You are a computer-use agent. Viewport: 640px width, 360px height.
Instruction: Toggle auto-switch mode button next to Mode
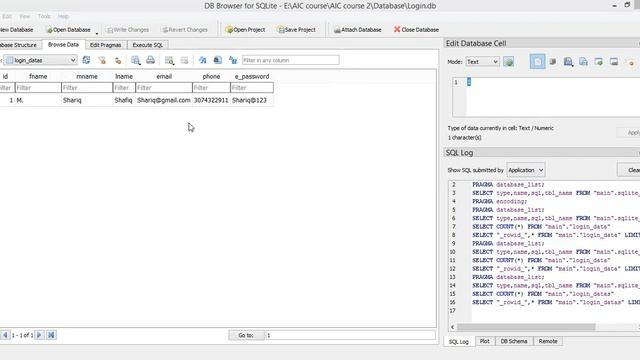click(509, 62)
